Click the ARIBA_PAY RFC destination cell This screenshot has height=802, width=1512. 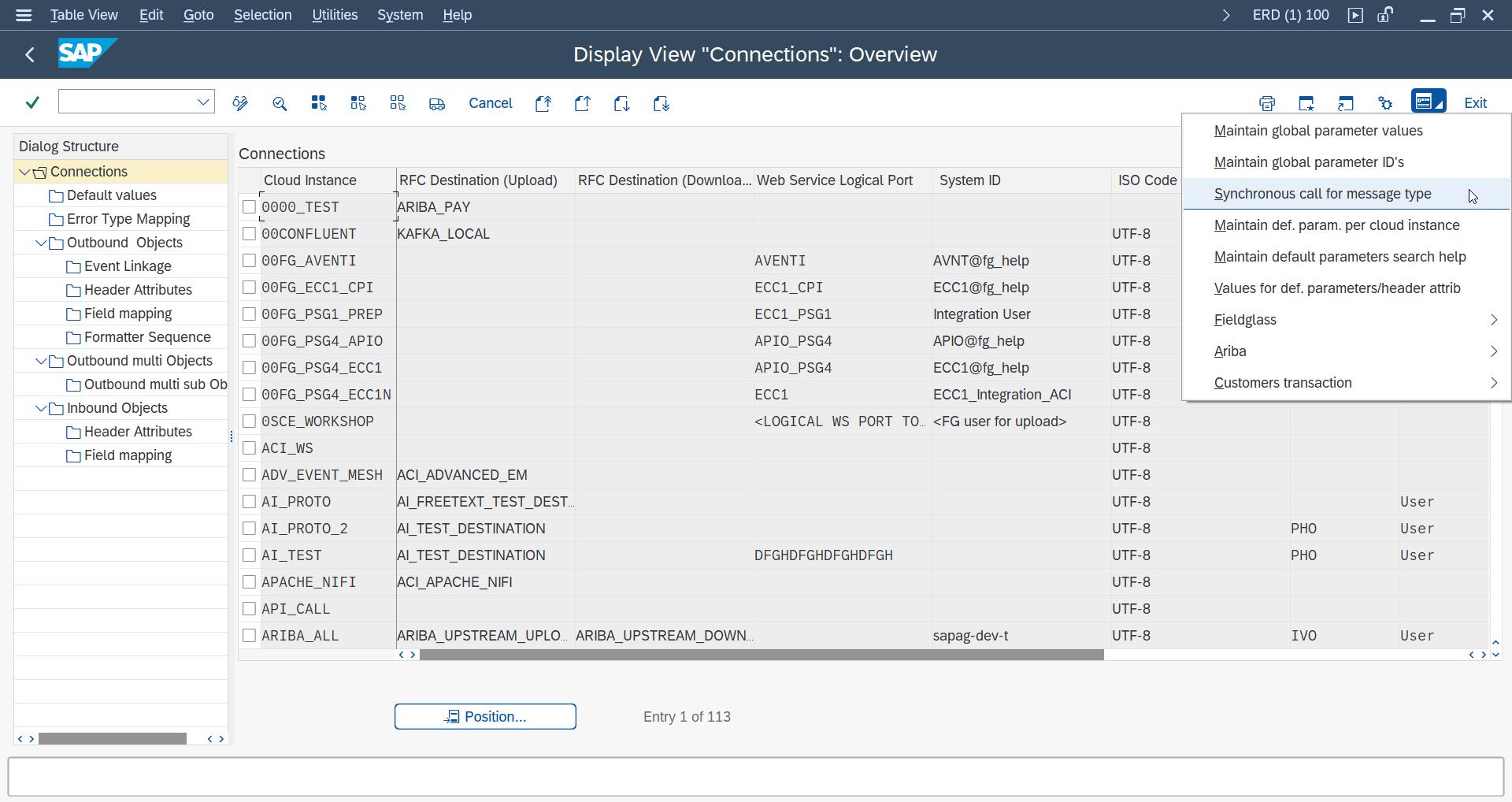coord(485,207)
